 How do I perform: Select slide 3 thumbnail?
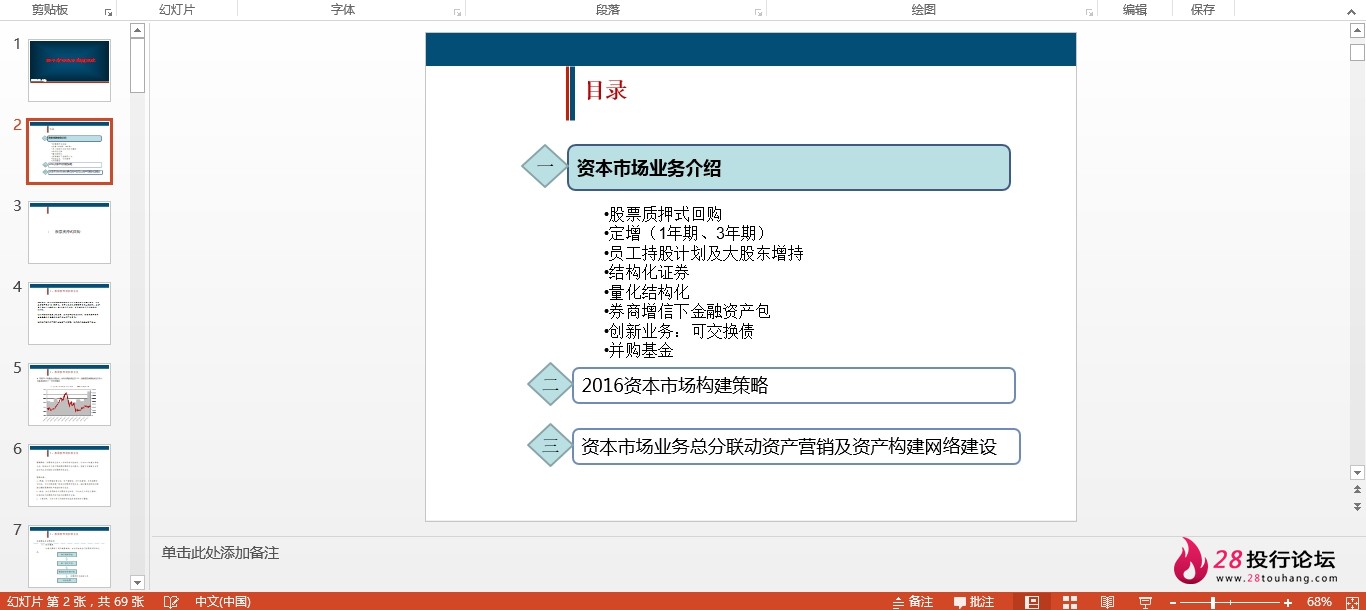tap(69, 232)
